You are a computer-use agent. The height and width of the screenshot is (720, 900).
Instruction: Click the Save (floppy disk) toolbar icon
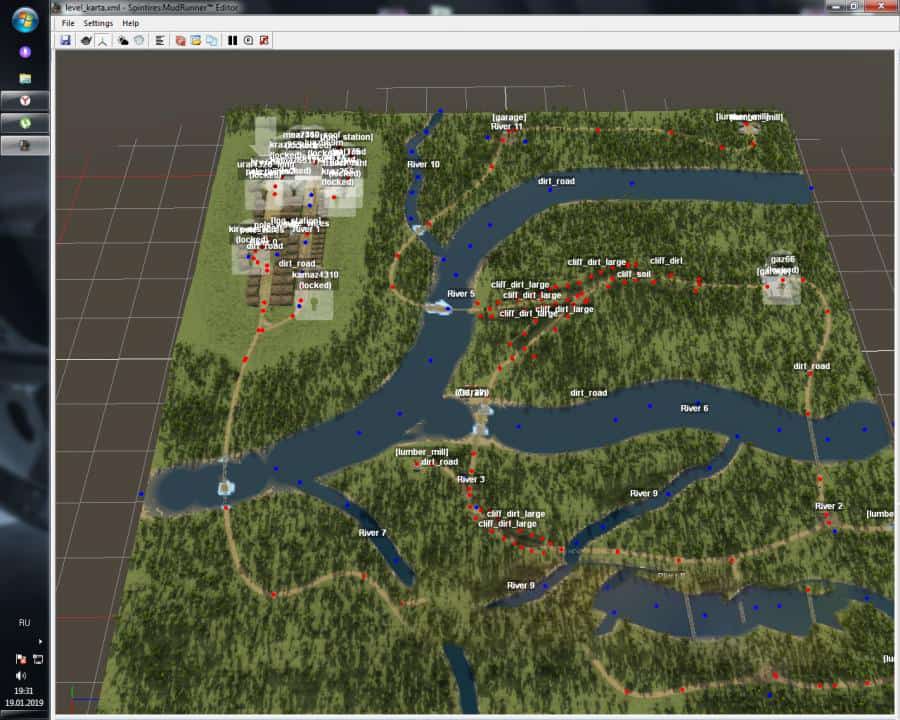(x=65, y=40)
